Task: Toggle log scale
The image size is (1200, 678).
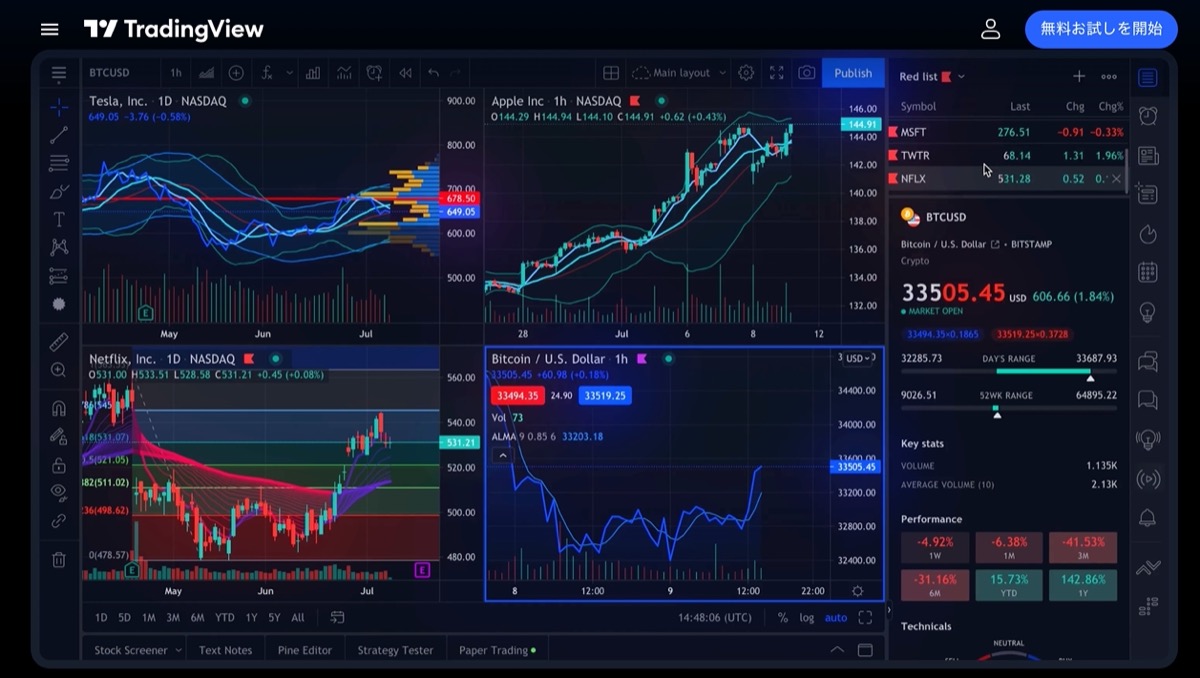Action: coord(806,618)
